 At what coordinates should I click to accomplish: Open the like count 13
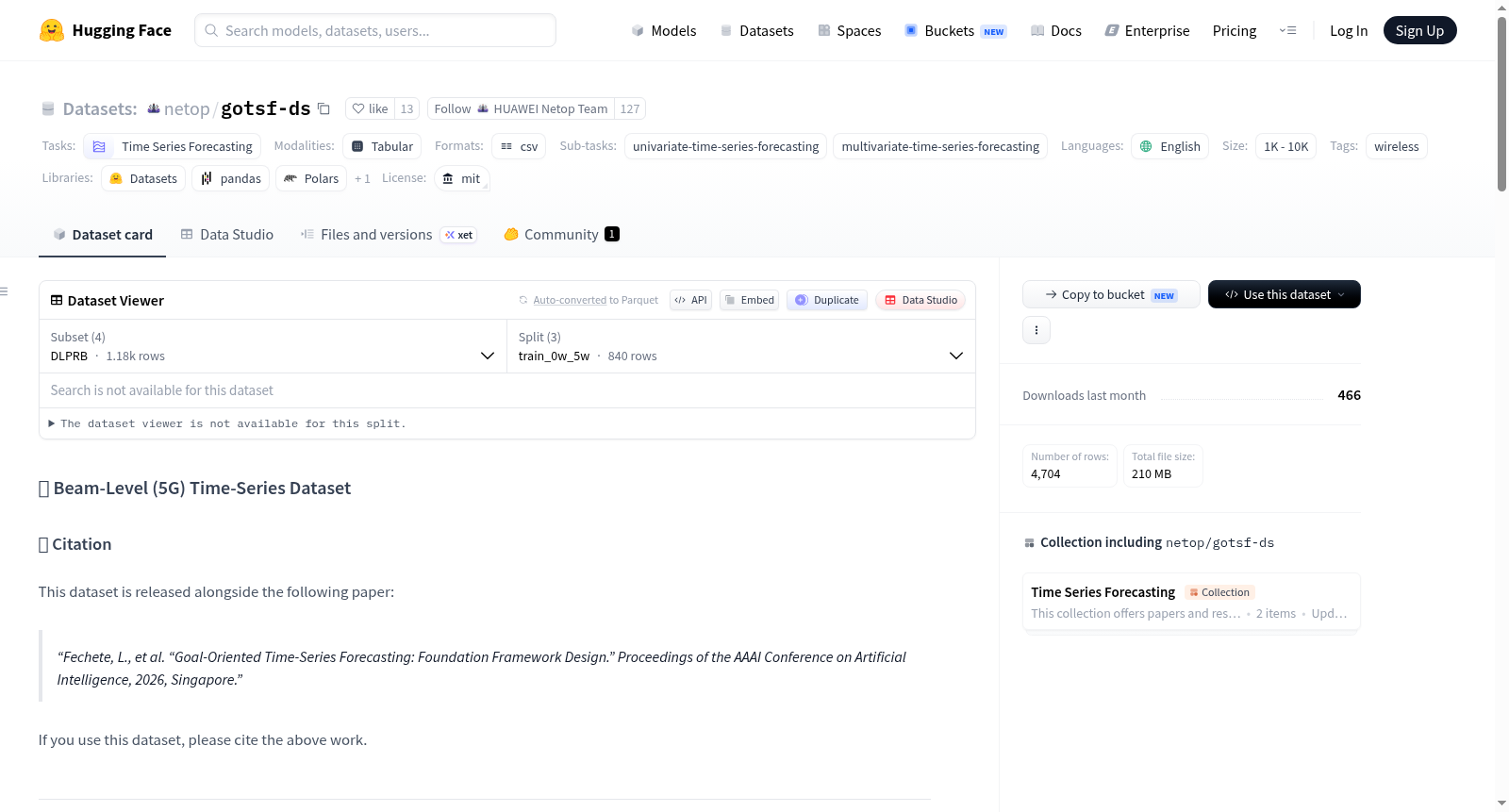click(x=406, y=108)
